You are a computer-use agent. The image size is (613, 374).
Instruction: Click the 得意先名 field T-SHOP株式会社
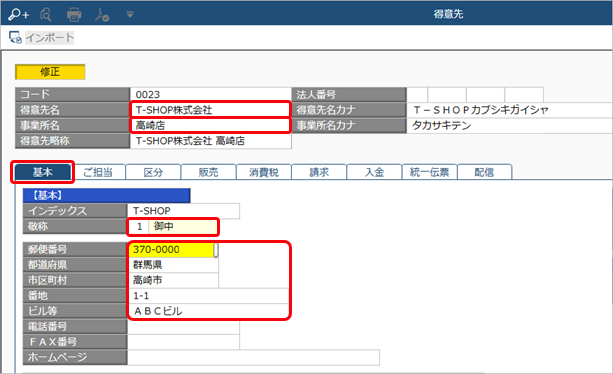click(210, 110)
